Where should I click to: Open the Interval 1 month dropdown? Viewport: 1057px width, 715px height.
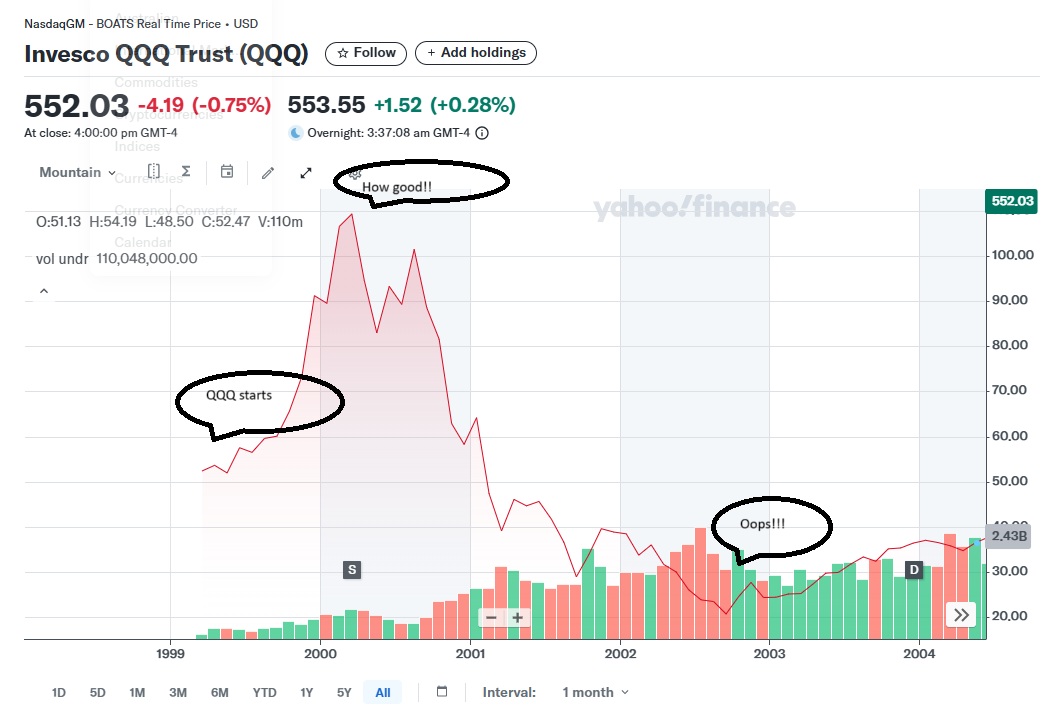pos(596,692)
